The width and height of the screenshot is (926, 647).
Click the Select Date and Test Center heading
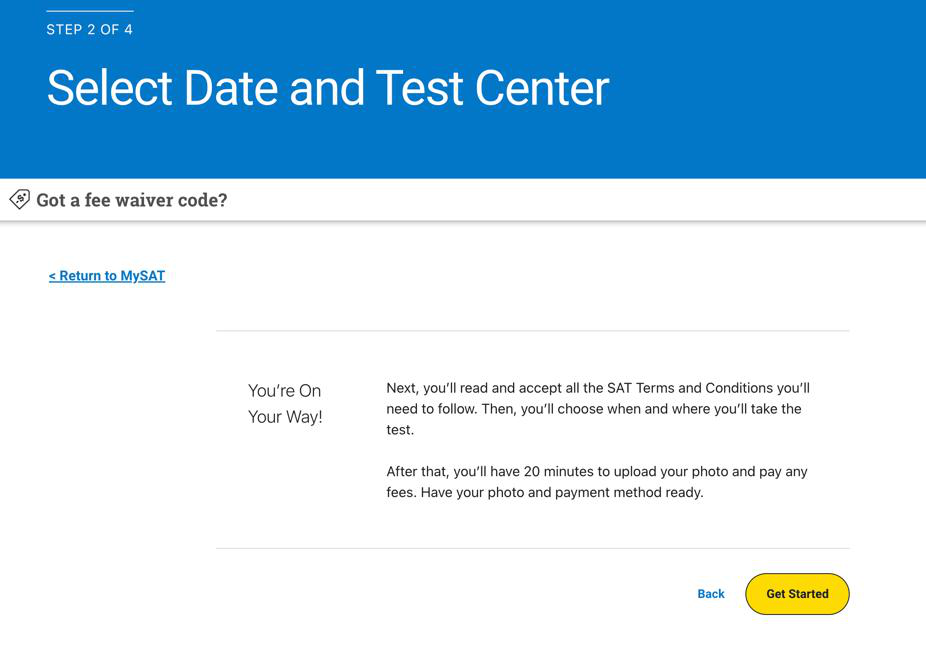click(x=328, y=88)
